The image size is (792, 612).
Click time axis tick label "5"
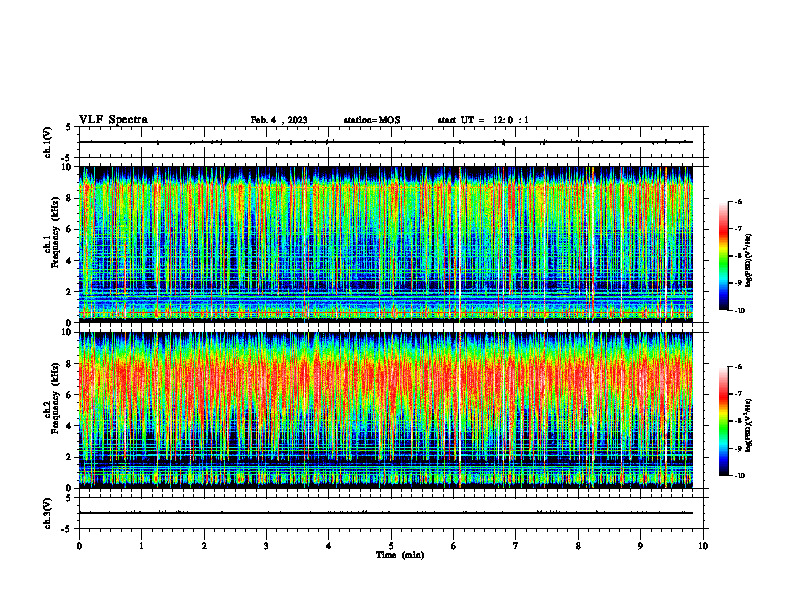[391, 546]
